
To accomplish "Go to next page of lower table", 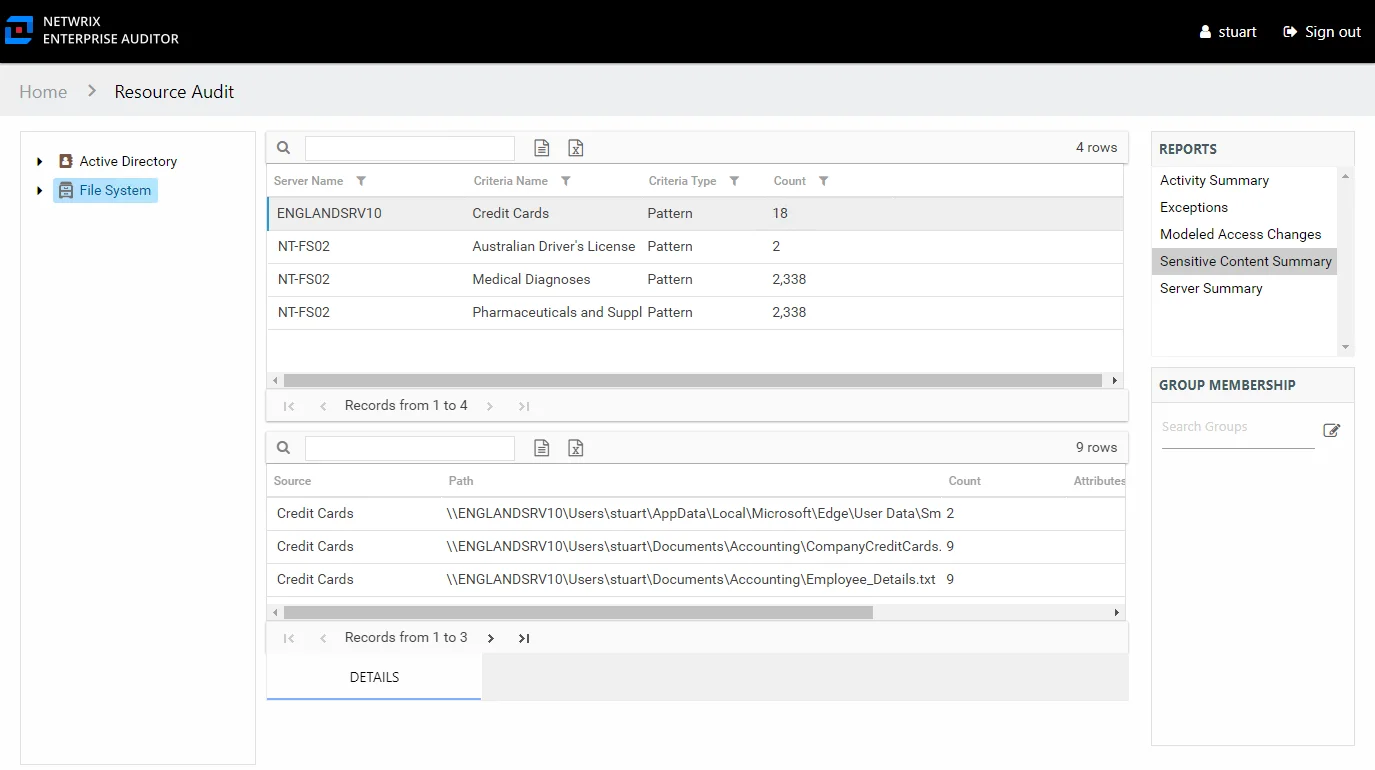I will (490, 638).
